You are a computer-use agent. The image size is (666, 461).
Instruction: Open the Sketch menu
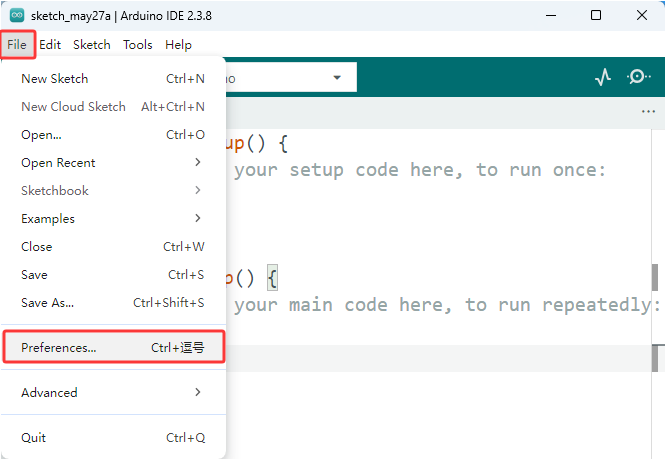92,45
